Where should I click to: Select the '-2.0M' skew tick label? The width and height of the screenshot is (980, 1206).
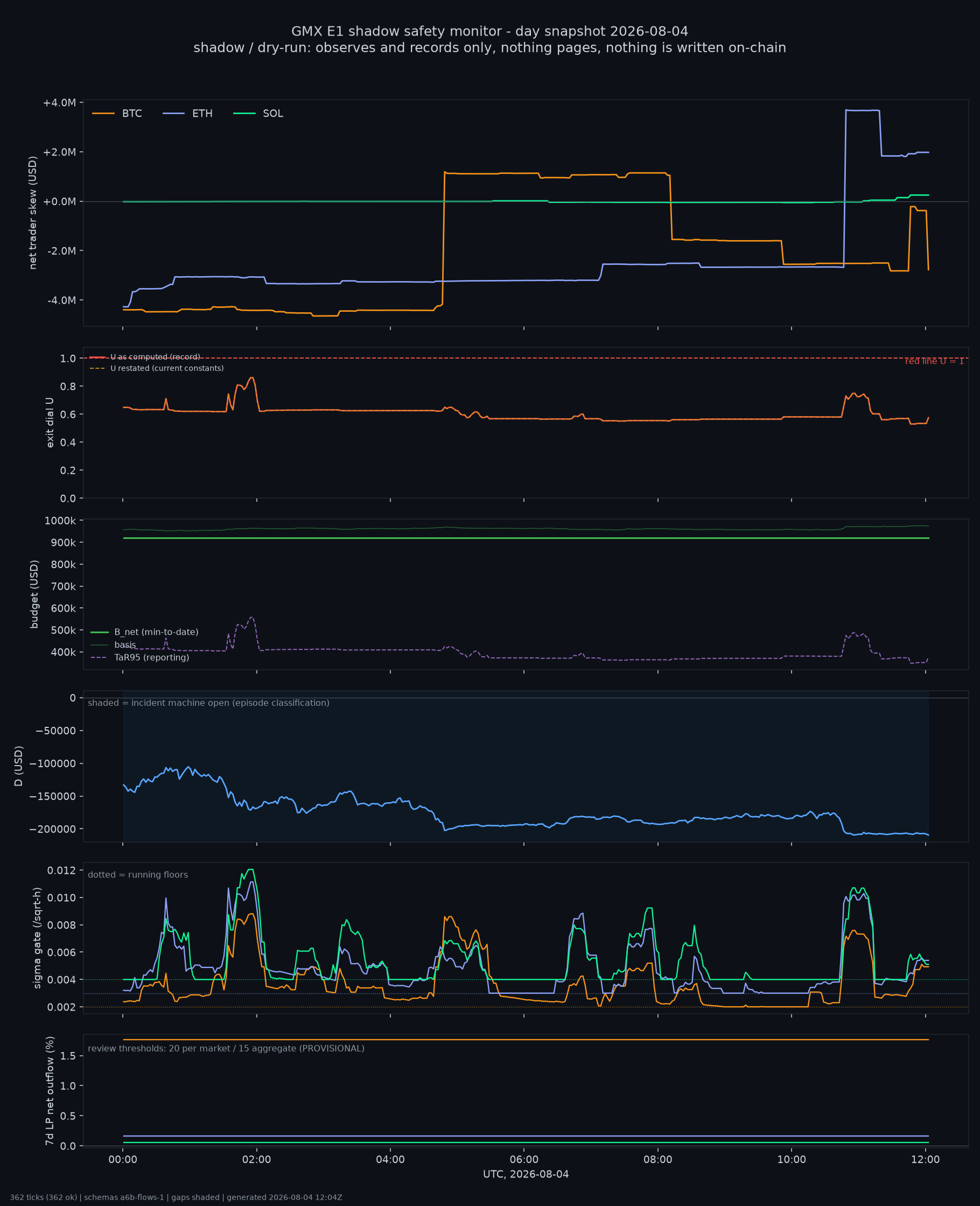[61, 250]
